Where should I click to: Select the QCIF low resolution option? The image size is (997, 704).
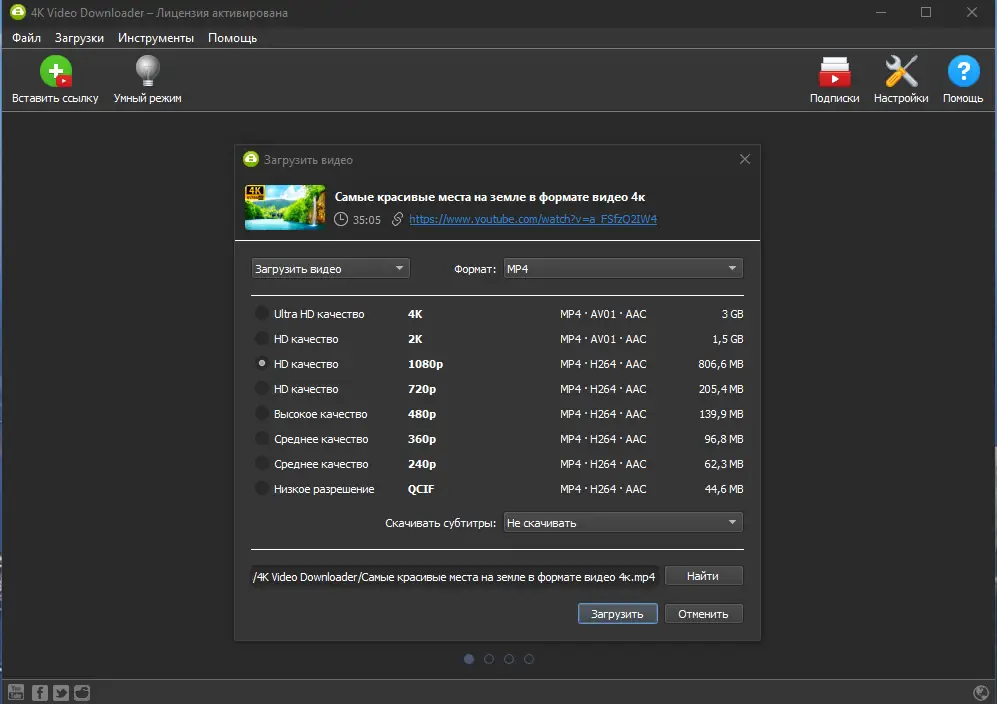tap(261, 488)
